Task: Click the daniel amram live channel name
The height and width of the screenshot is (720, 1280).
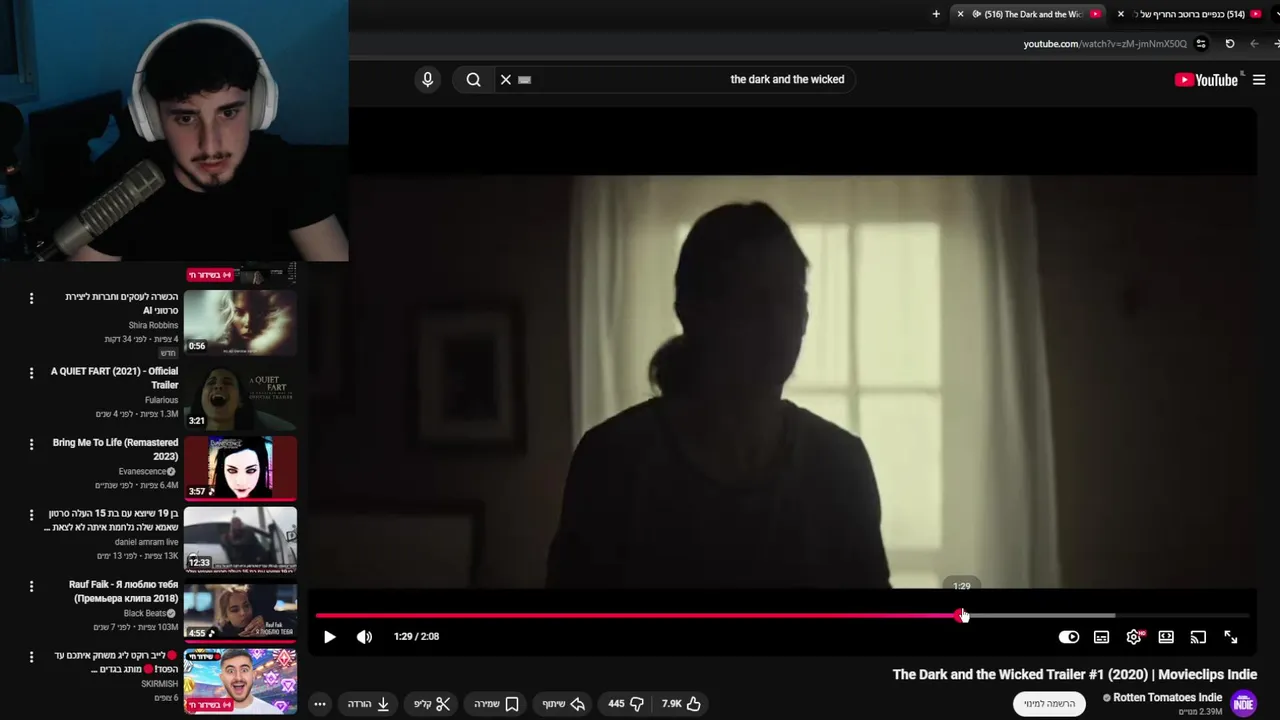Action: (x=146, y=542)
